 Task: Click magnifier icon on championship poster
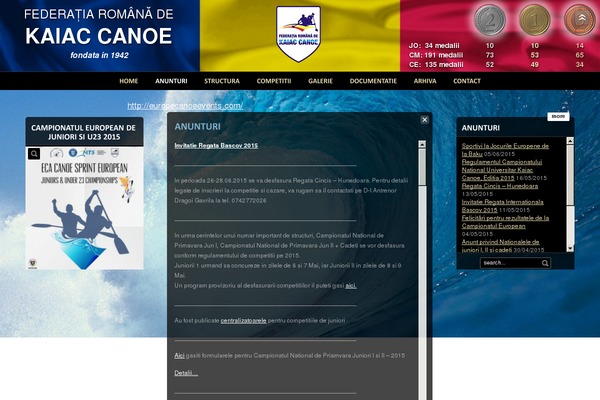click(34, 154)
